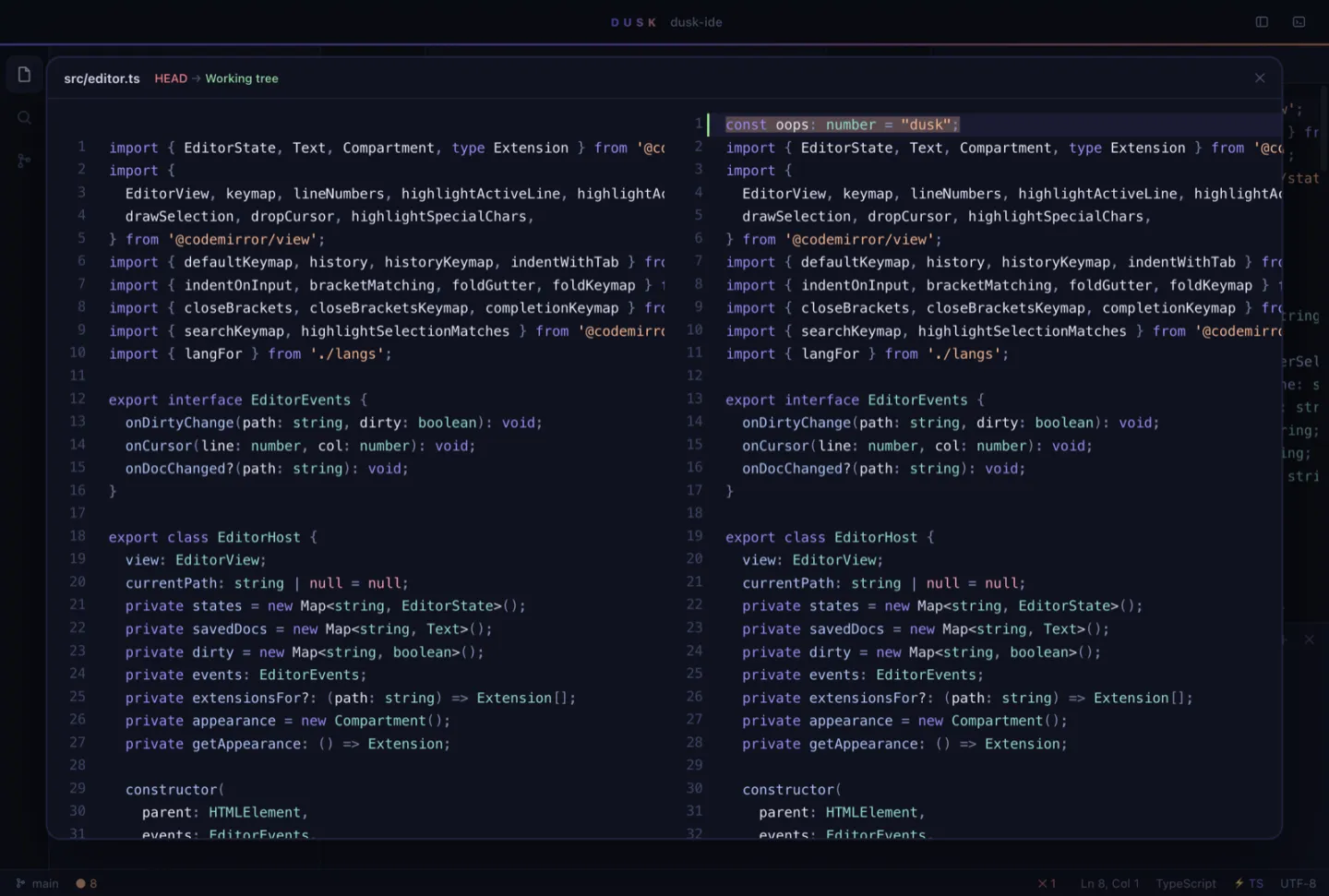1329x896 pixels.
Task: Click the Ln 8, Col 1 position
Action: (x=1109, y=883)
